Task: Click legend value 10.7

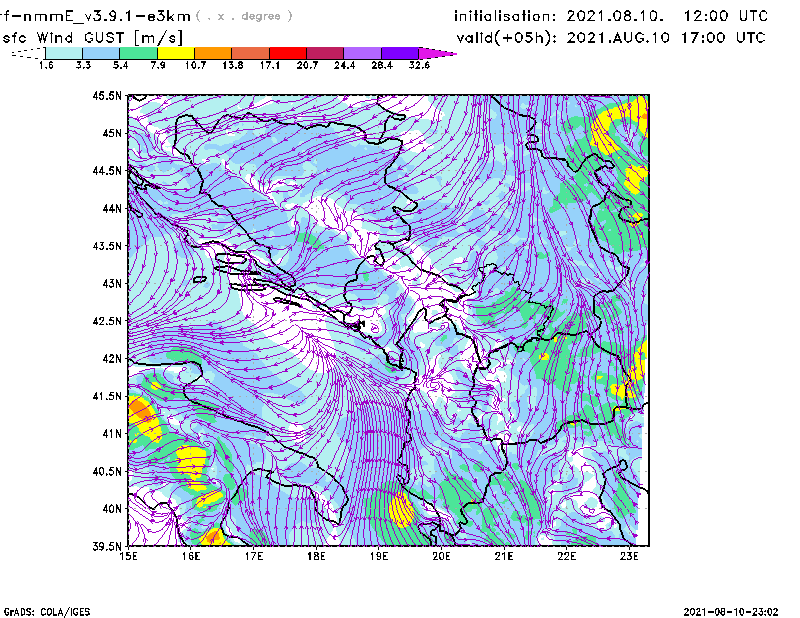Action: tap(195, 65)
